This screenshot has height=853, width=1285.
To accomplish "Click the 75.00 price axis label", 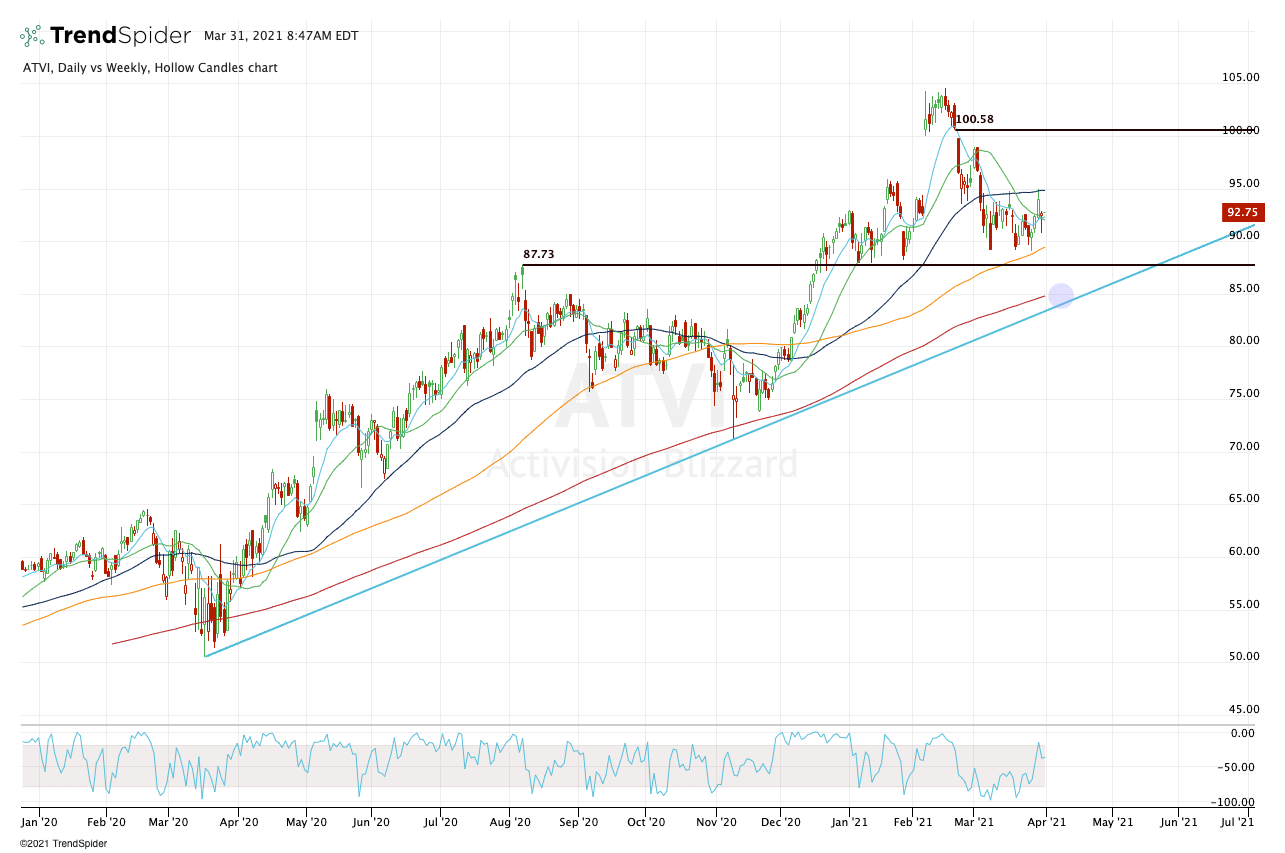I will click(1246, 393).
